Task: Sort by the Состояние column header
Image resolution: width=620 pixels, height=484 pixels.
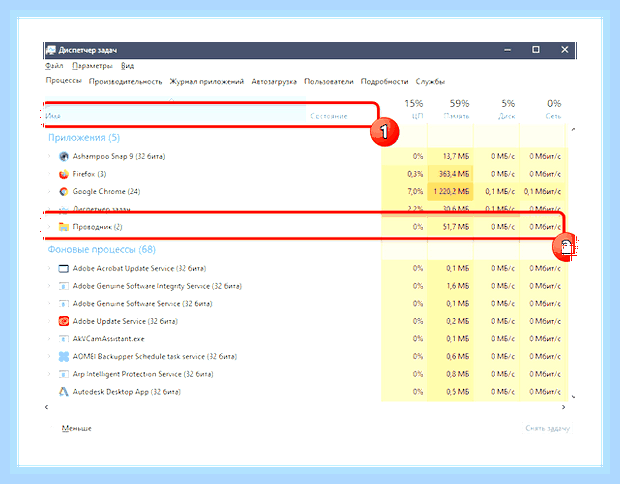Action: 329,116
